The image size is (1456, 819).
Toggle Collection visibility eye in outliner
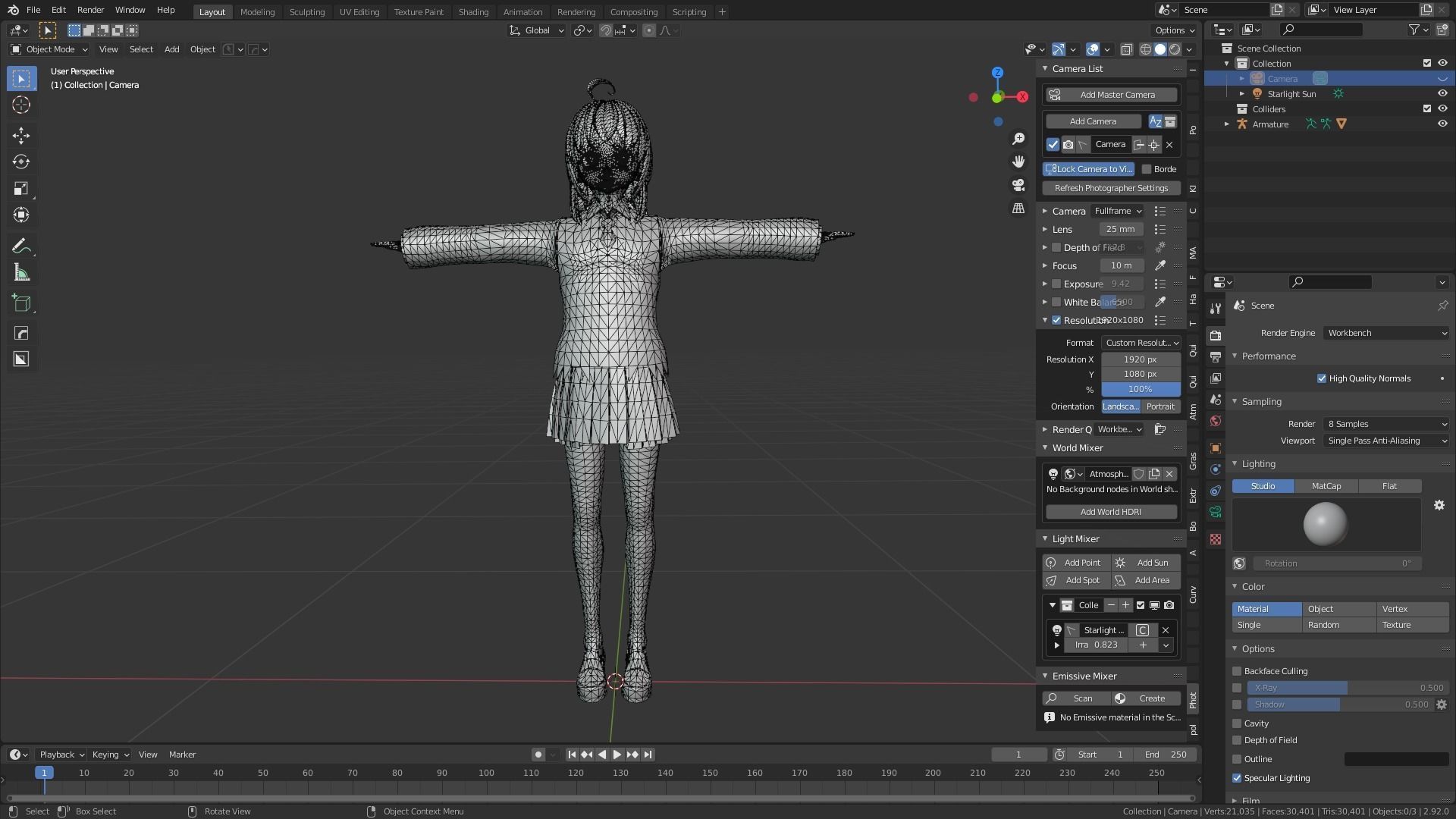(1442, 64)
